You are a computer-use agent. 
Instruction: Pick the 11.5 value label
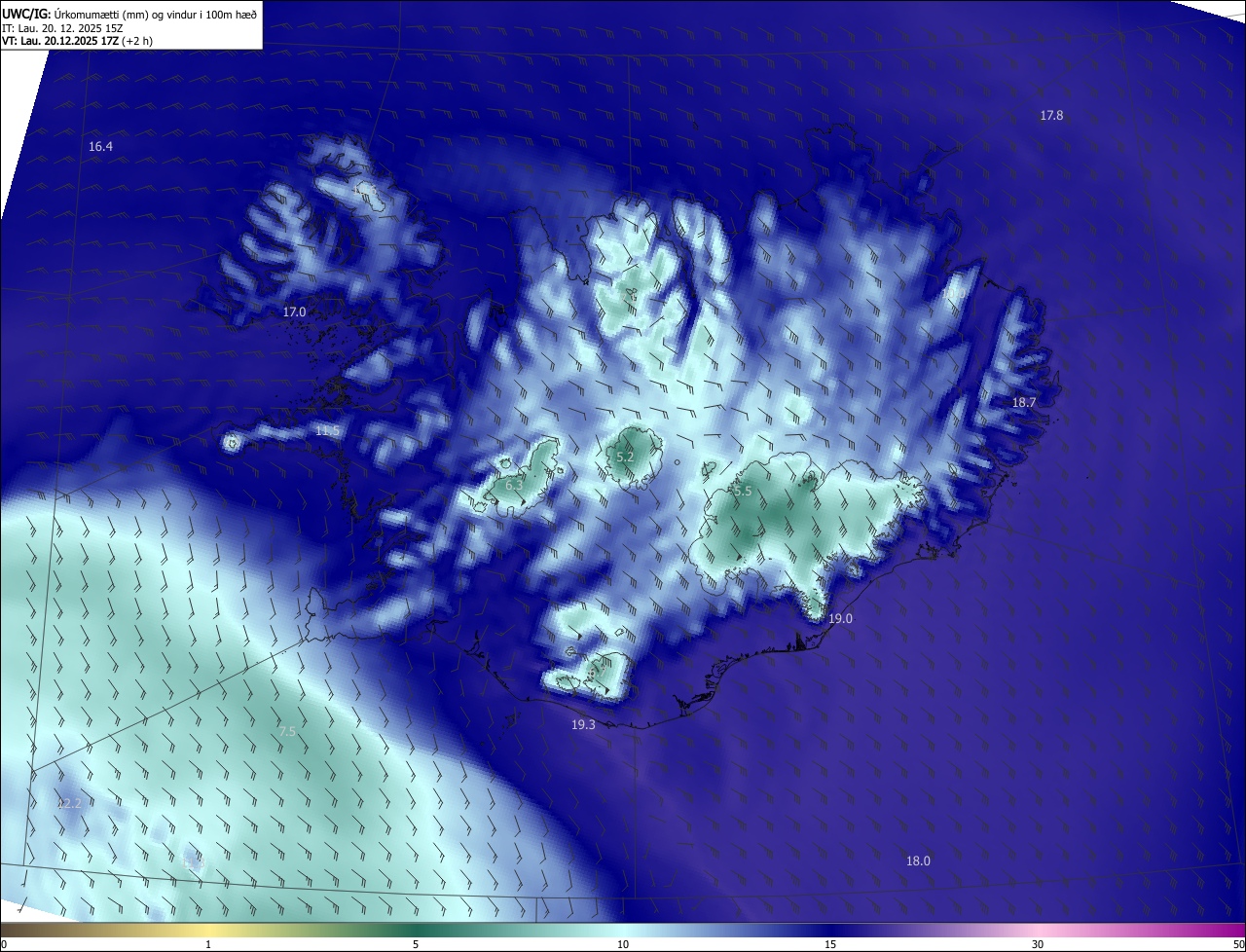[x=327, y=431]
